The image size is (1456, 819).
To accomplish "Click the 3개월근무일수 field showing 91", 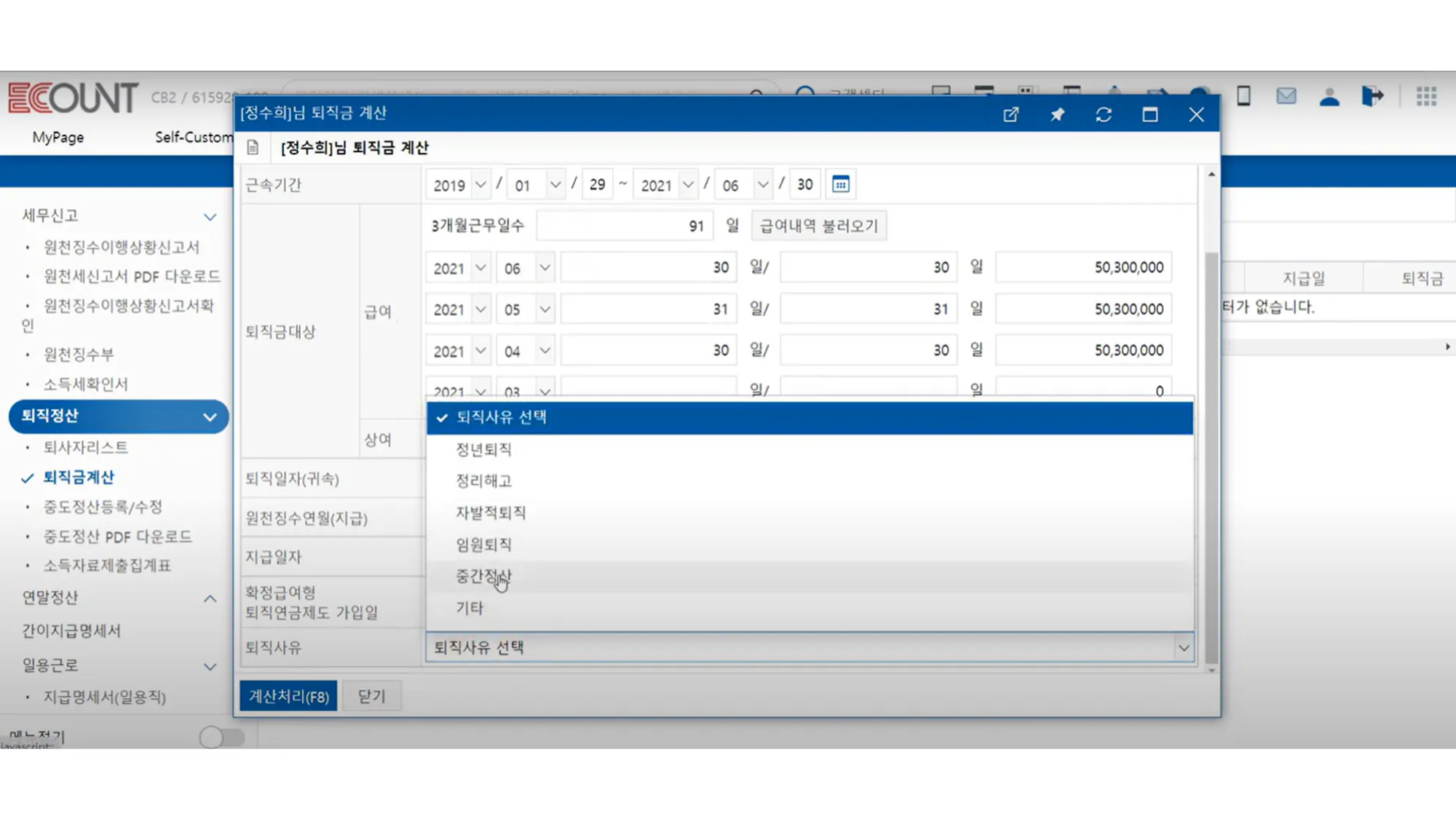I will click(625, 226).
